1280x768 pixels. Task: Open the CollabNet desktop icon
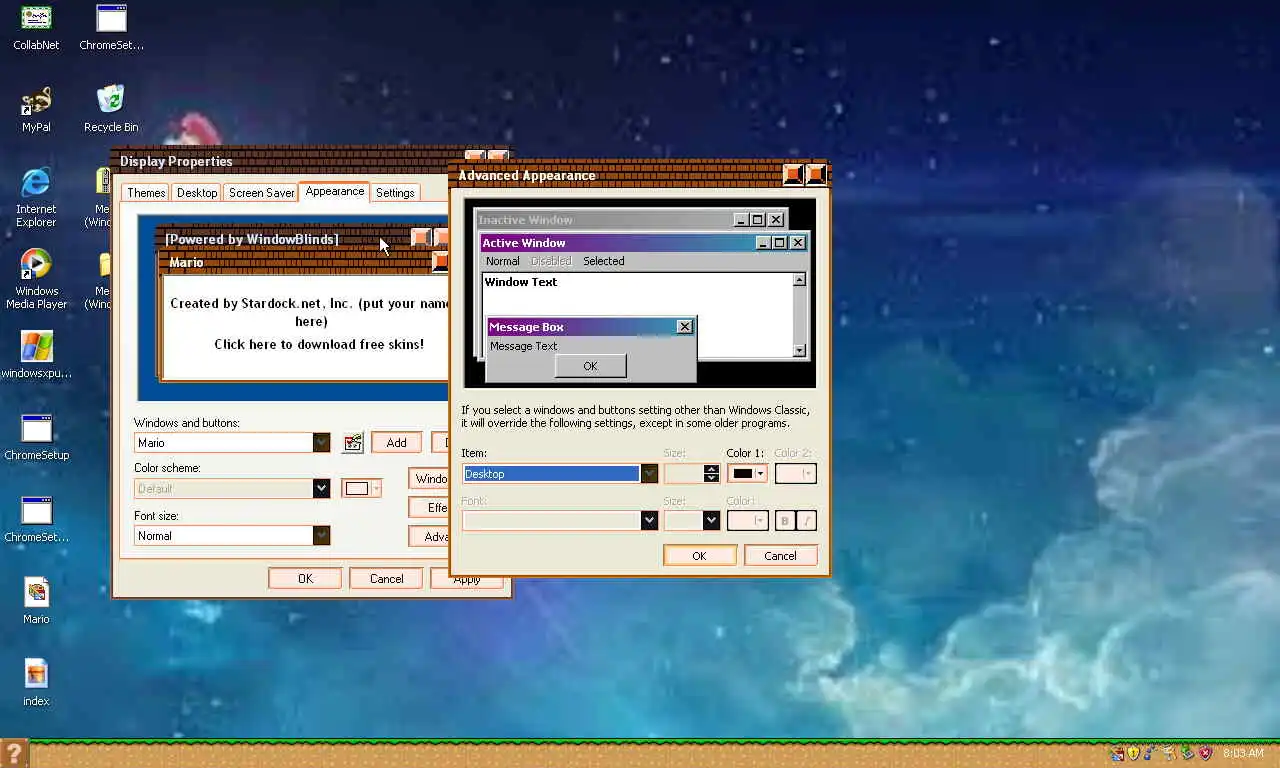click(36, 28)
